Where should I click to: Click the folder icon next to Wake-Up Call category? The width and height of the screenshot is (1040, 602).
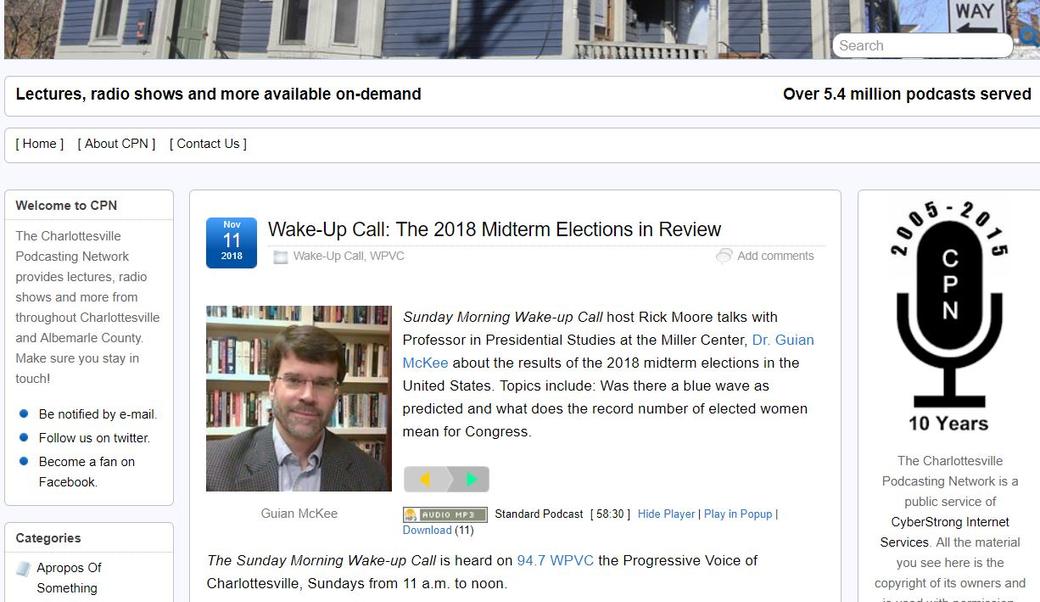tap(280, 257)
